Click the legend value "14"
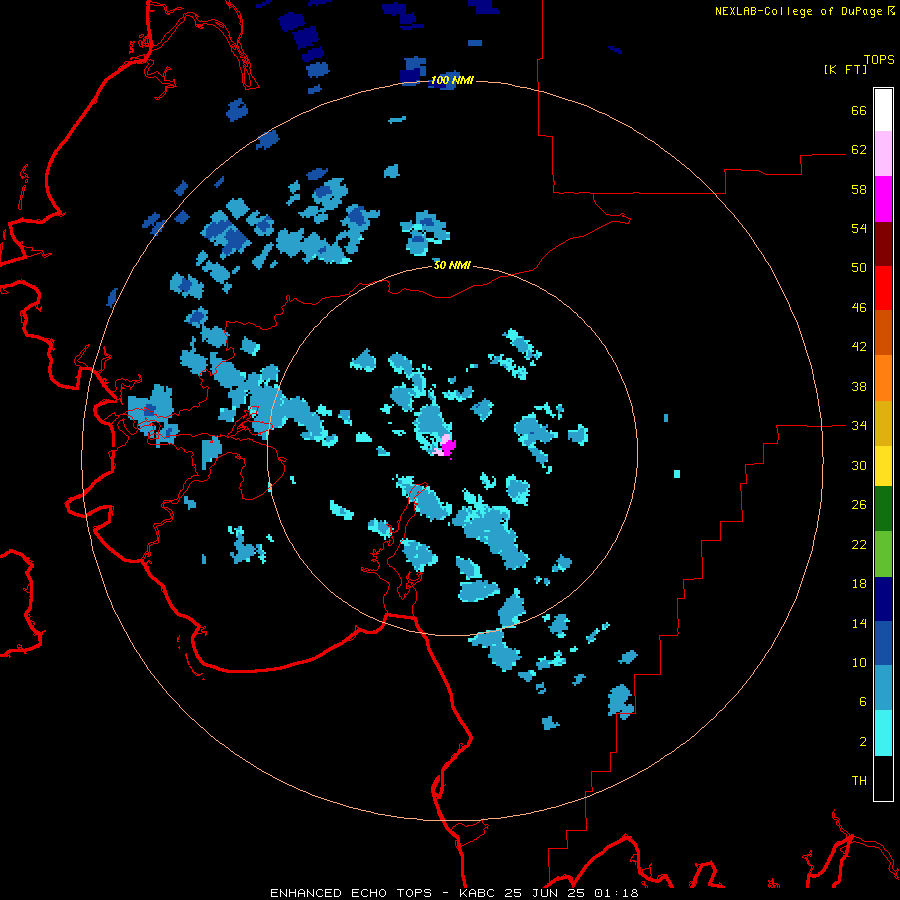Image resolution: width=900 pixels, height=900 pixels. (859, 623)
